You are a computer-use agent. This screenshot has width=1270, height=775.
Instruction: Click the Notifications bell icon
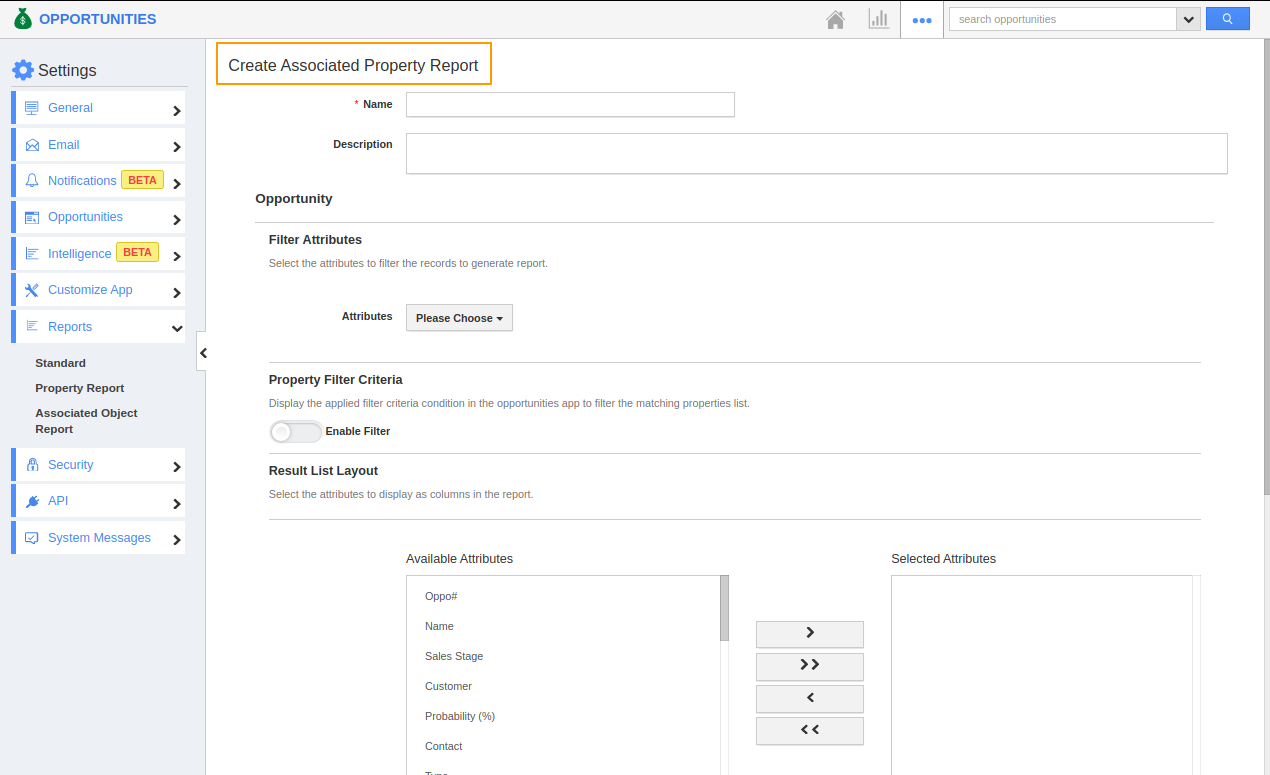coord(32,180)
